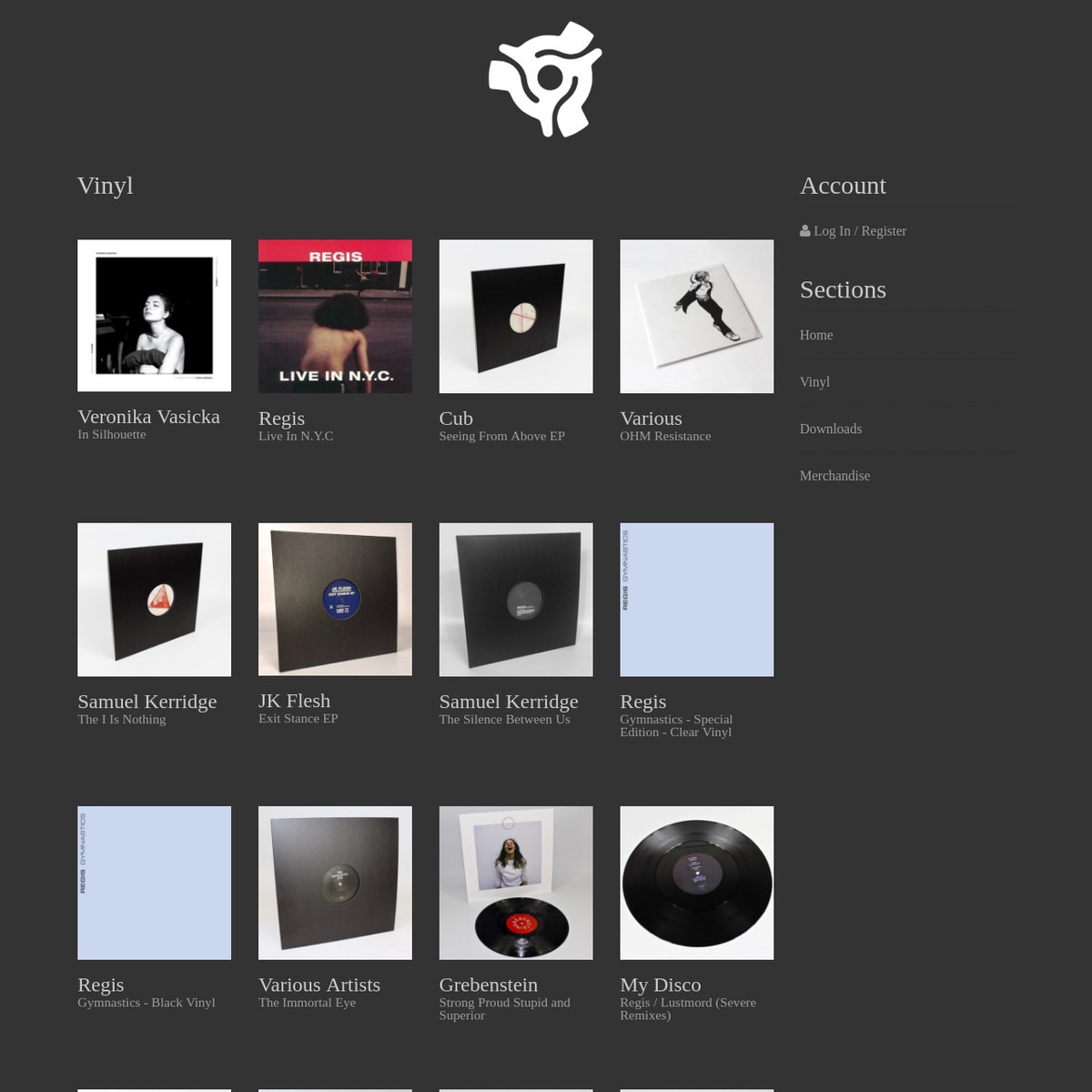This screenshot has width=1092, height=1092.
Task: Select Grebenstein album cover thumbnail
Action: tap(516, 883)
